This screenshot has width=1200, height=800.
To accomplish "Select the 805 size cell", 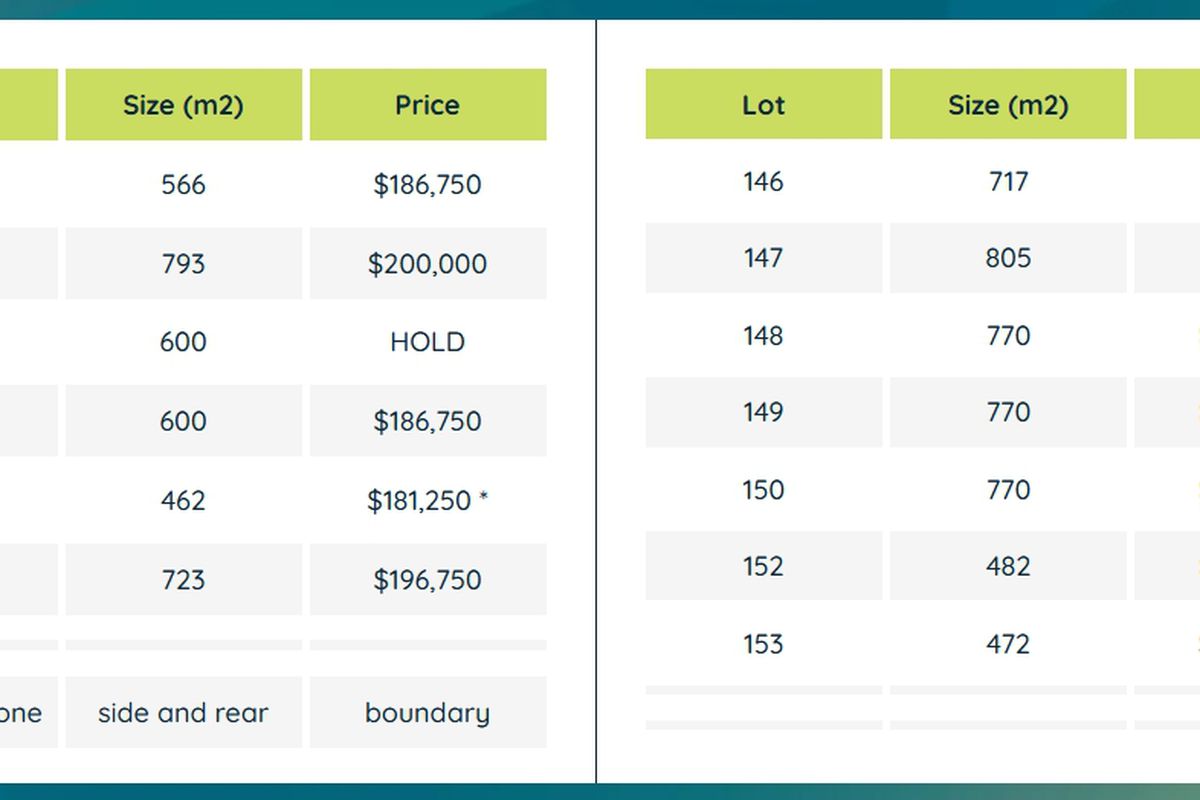I will [x=1008, y=258].
